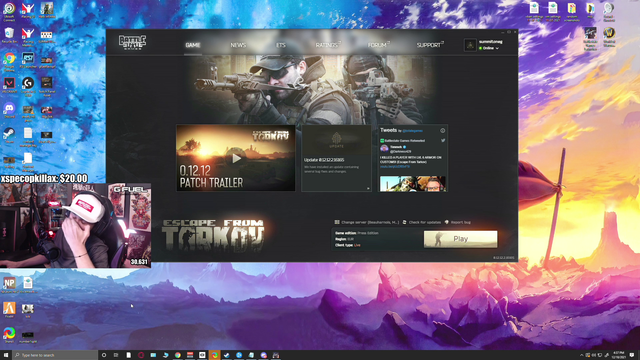Open the ETS tab

tap(281, 45)
